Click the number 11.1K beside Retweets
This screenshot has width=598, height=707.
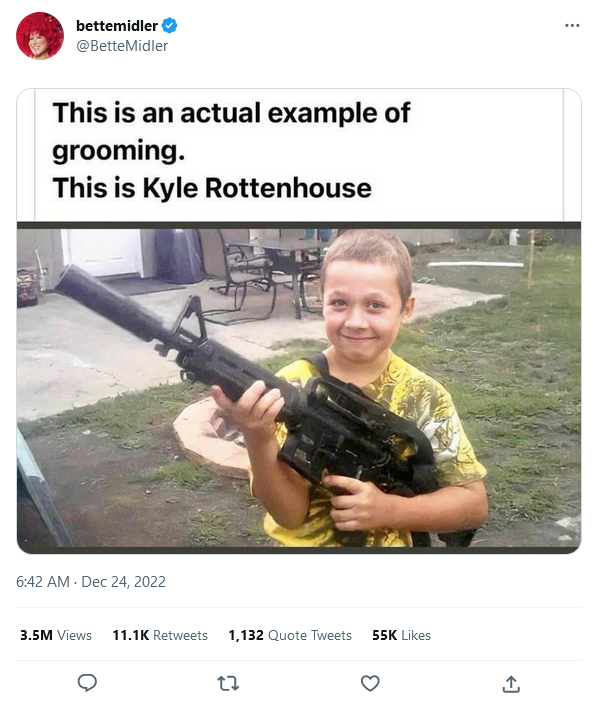[x=131, y=635]
